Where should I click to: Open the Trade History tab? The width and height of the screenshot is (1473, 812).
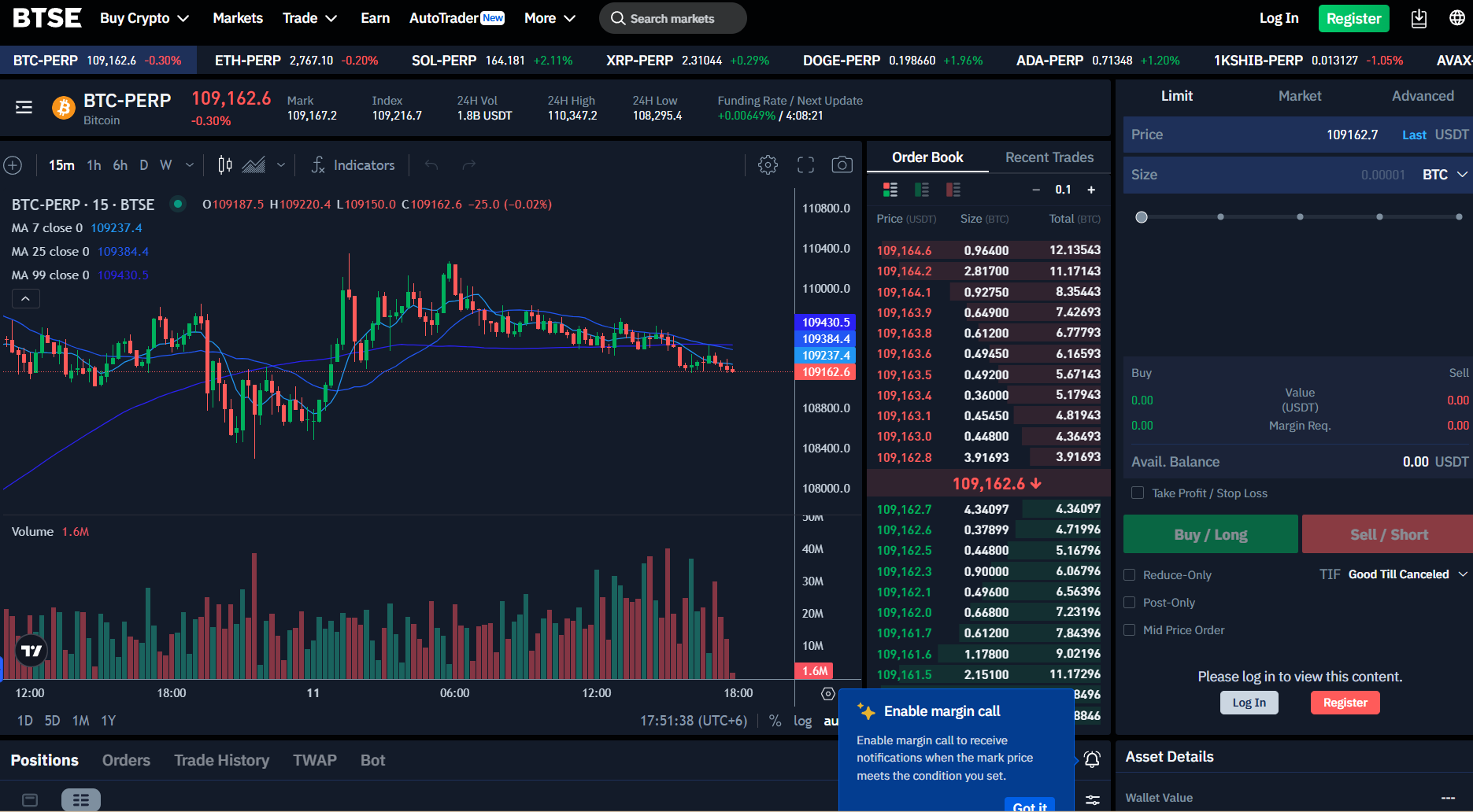(x=222, y=760)
